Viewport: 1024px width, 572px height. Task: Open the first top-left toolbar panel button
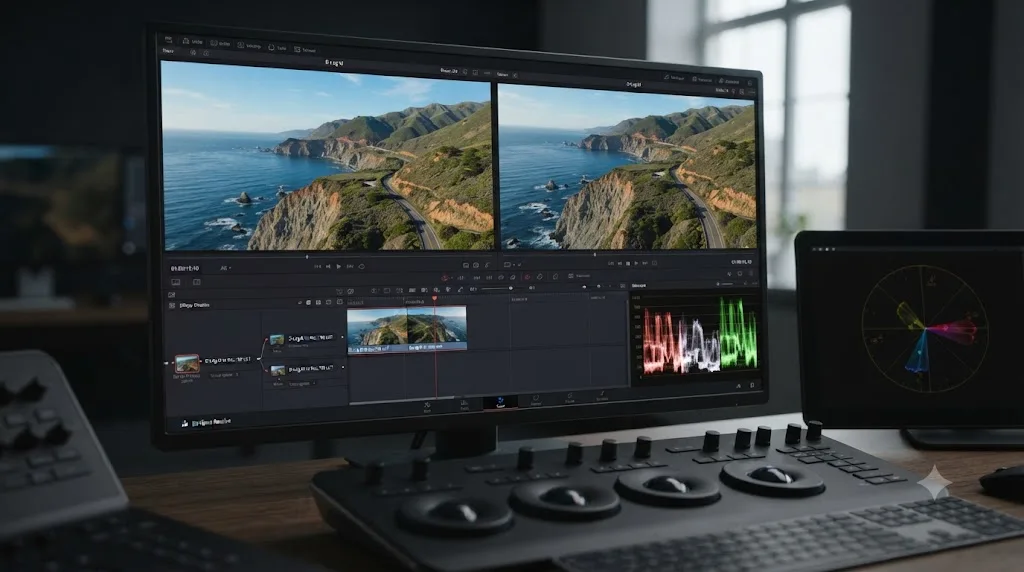[x=193, y=41]
